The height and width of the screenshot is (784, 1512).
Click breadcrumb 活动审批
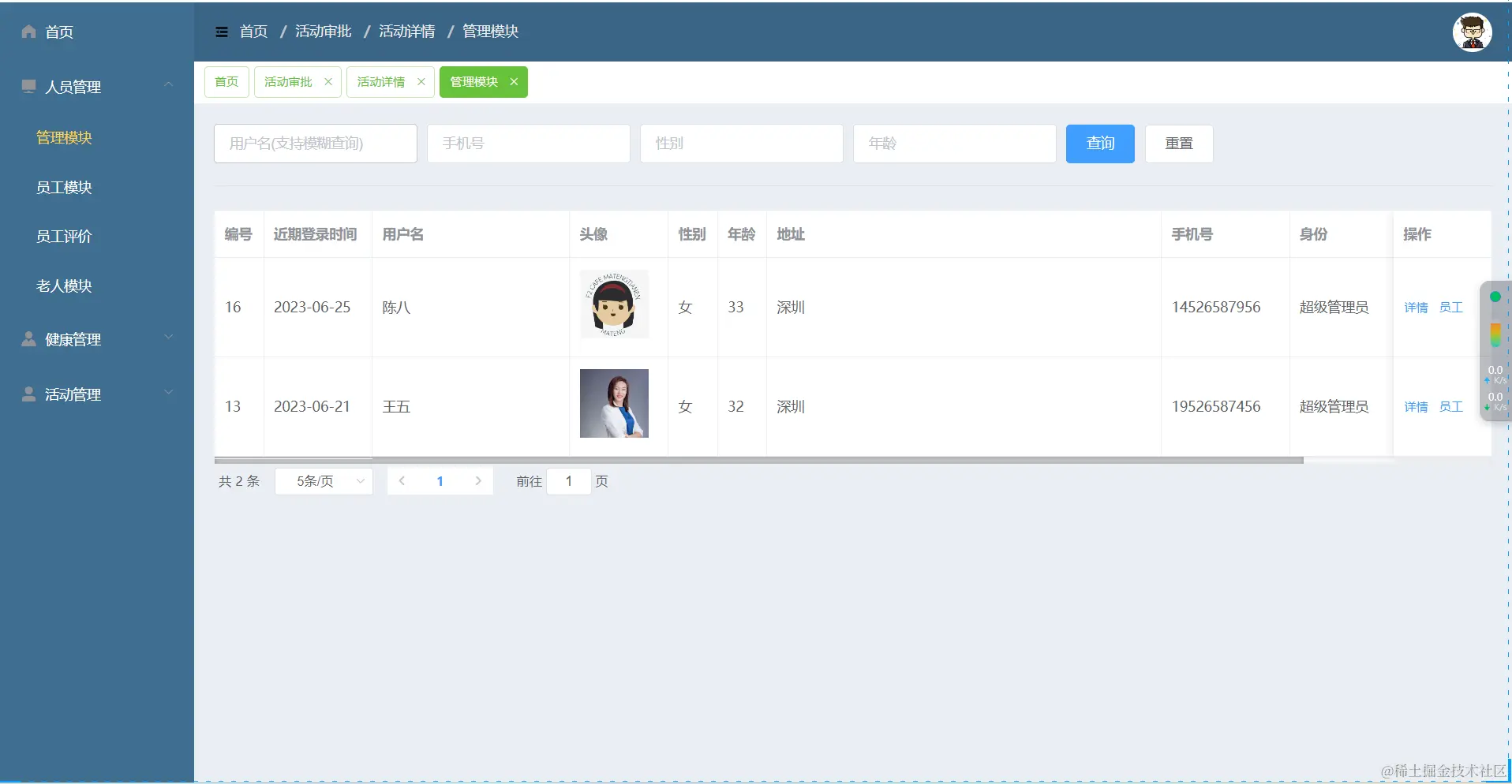point(324,32)
